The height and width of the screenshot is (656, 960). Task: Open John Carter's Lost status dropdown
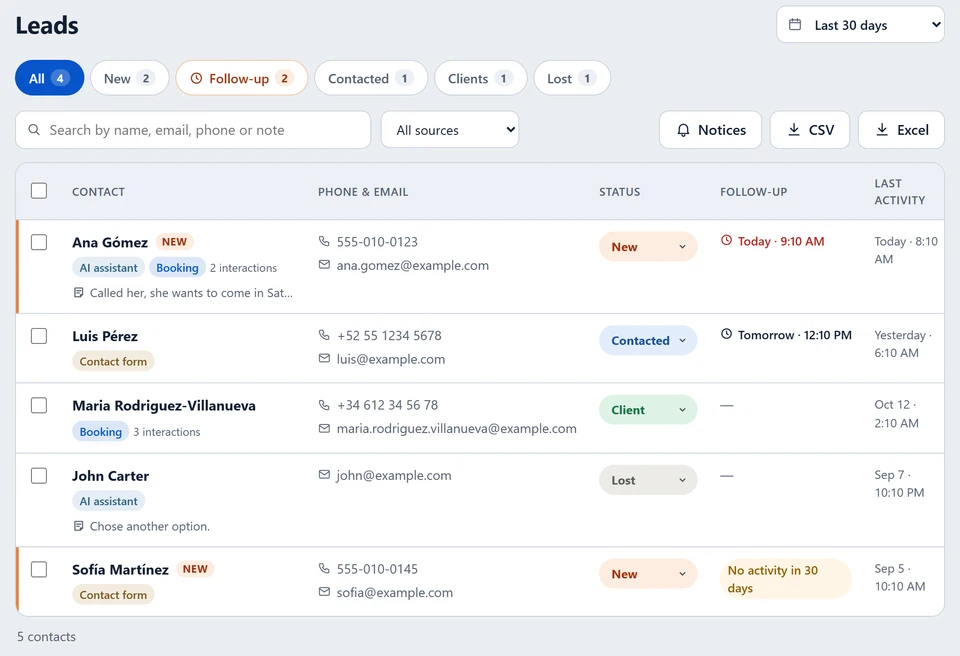pos(648,480)
